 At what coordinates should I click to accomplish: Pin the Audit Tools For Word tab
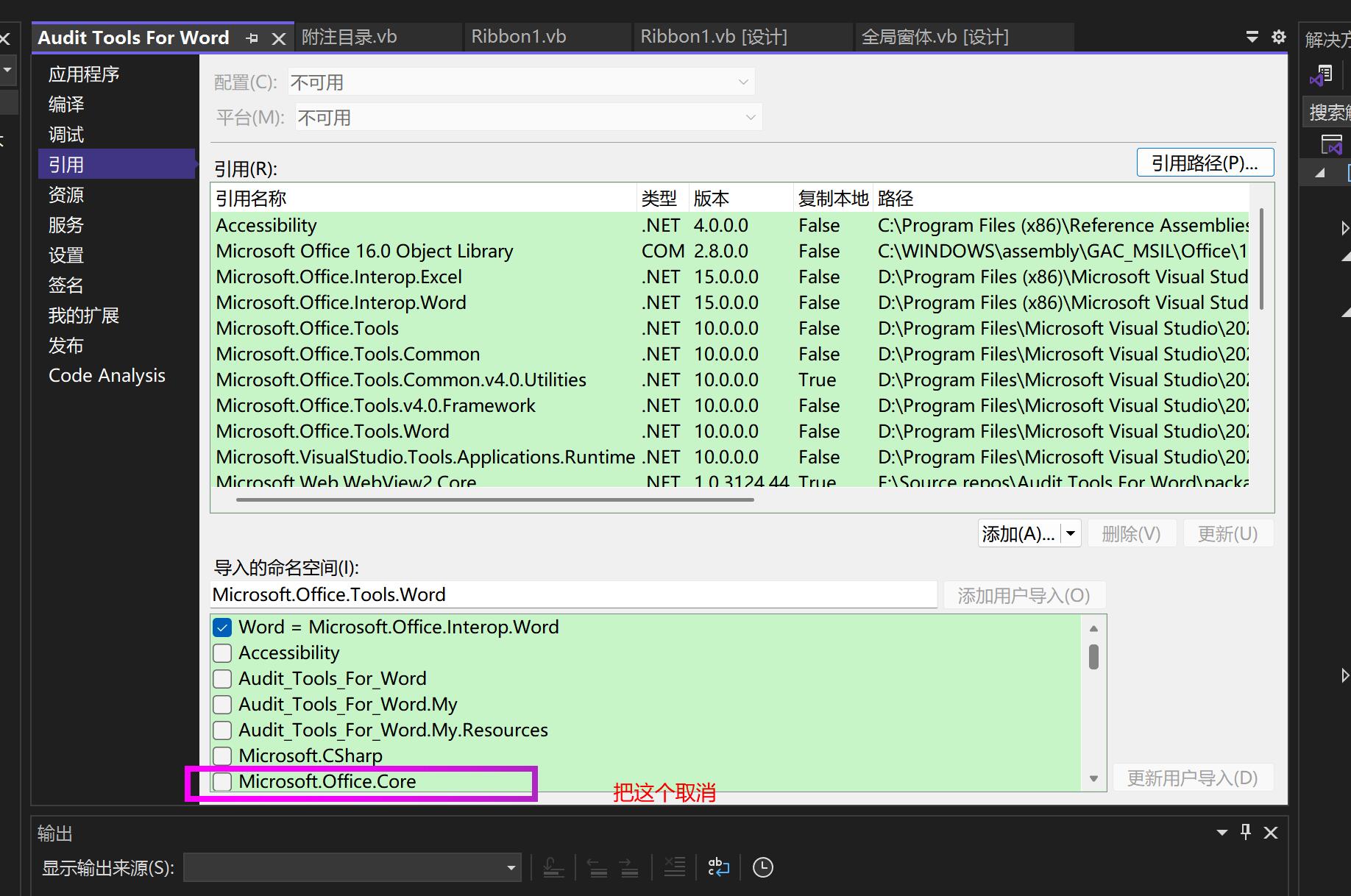coord(252,38)
